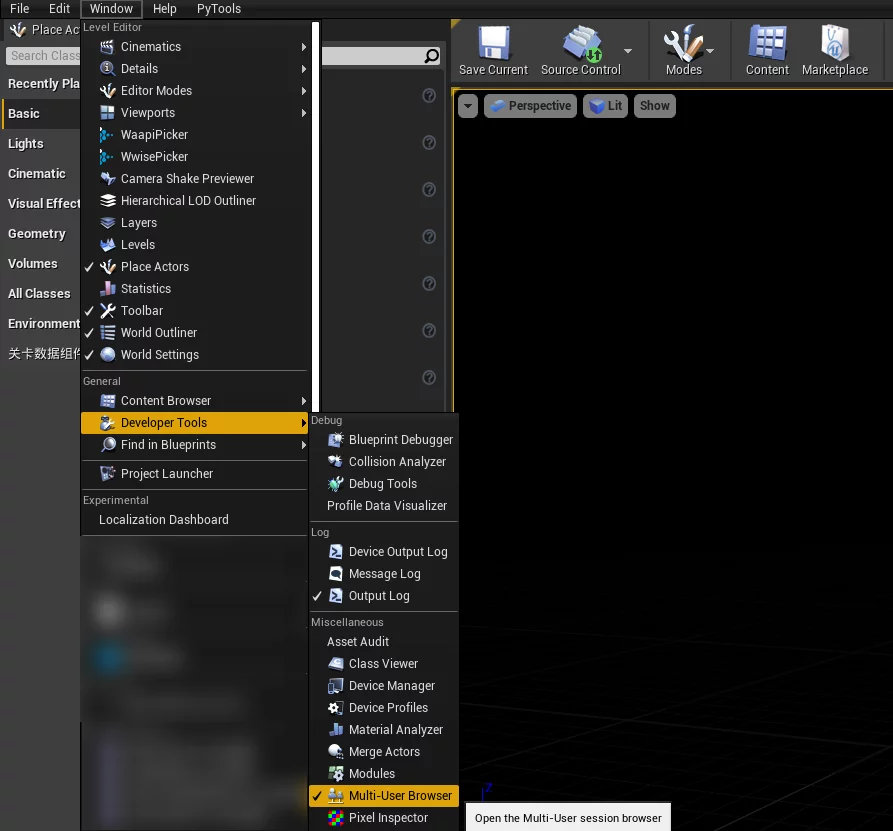Open the Marketplace toolbar icon

click(834, 50)
